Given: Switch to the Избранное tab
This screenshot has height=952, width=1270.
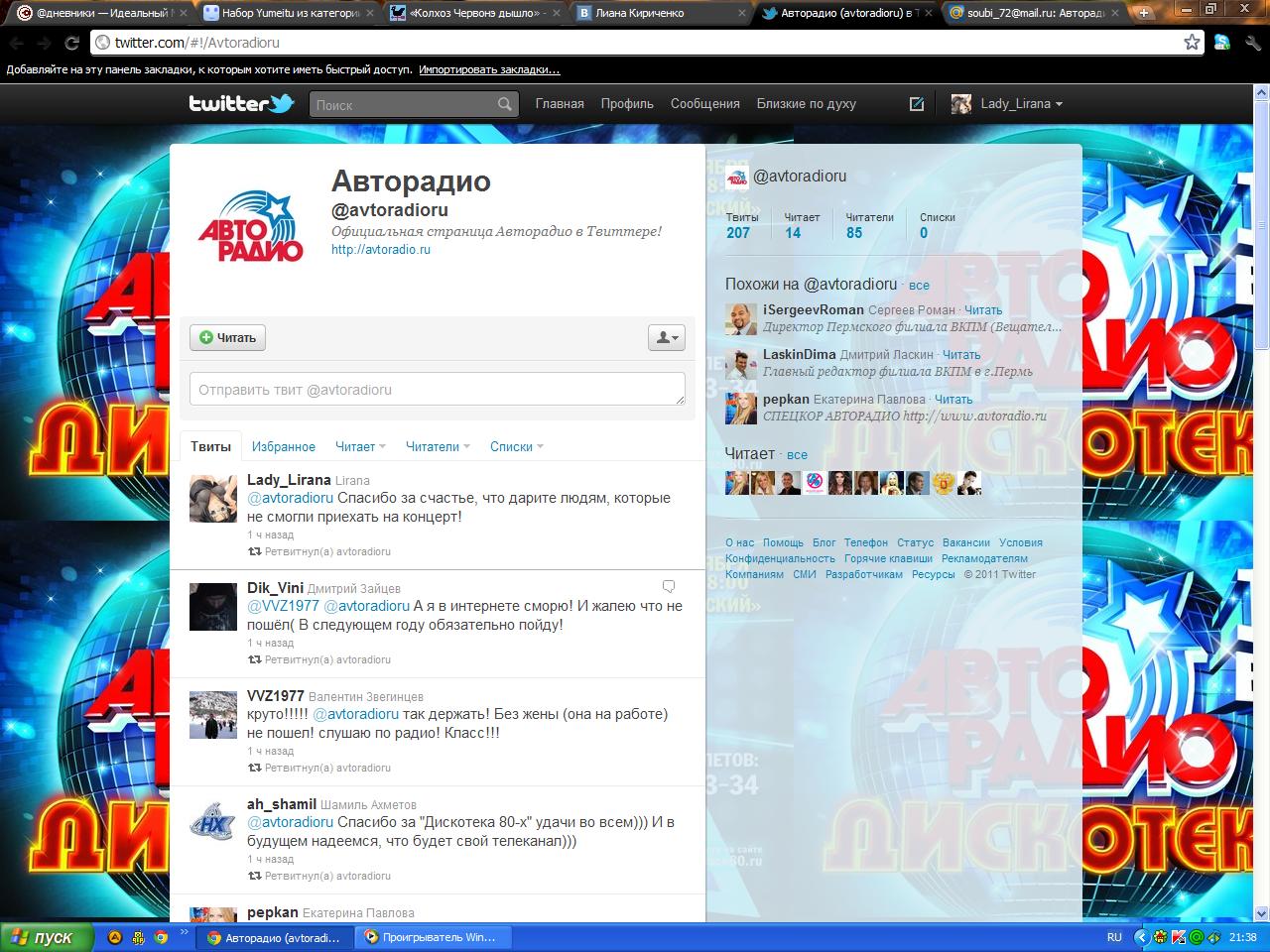Looking at the screenshot, I should point(284,447).
